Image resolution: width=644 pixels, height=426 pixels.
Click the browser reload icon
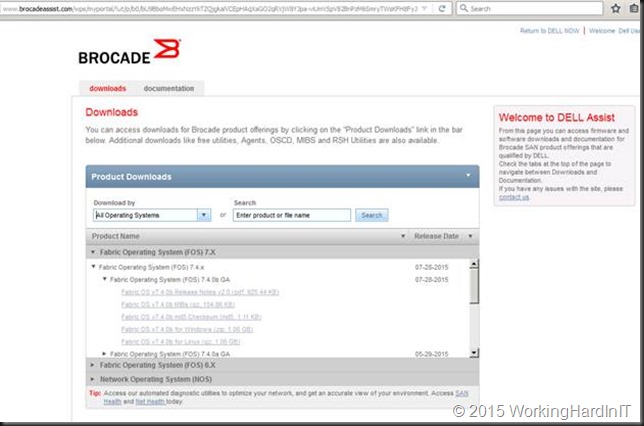point(442,8)
